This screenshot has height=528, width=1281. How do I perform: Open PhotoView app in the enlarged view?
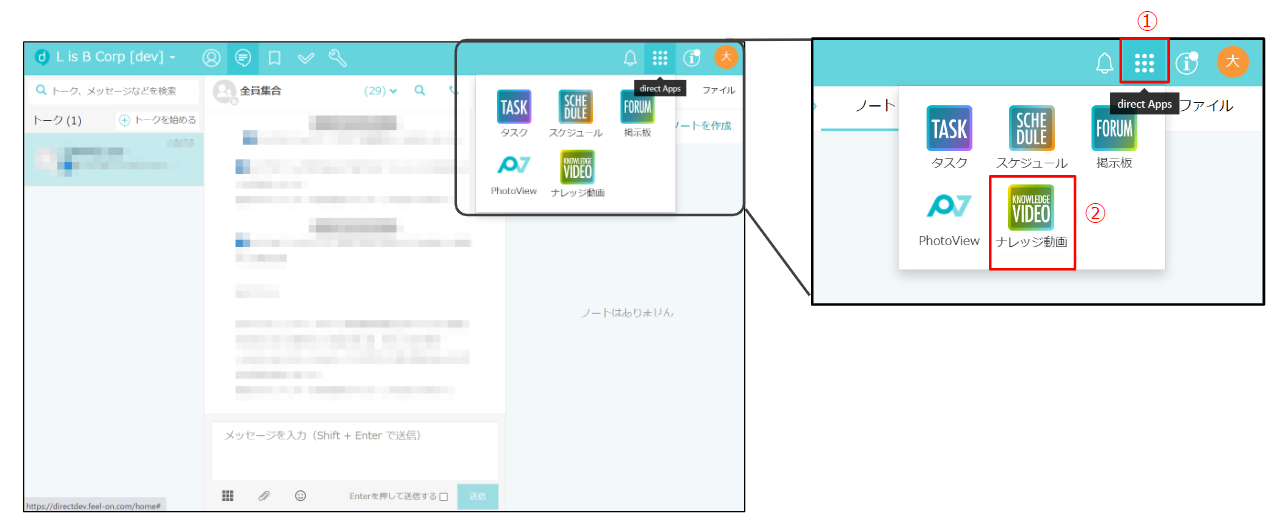(x=949, y=217)
